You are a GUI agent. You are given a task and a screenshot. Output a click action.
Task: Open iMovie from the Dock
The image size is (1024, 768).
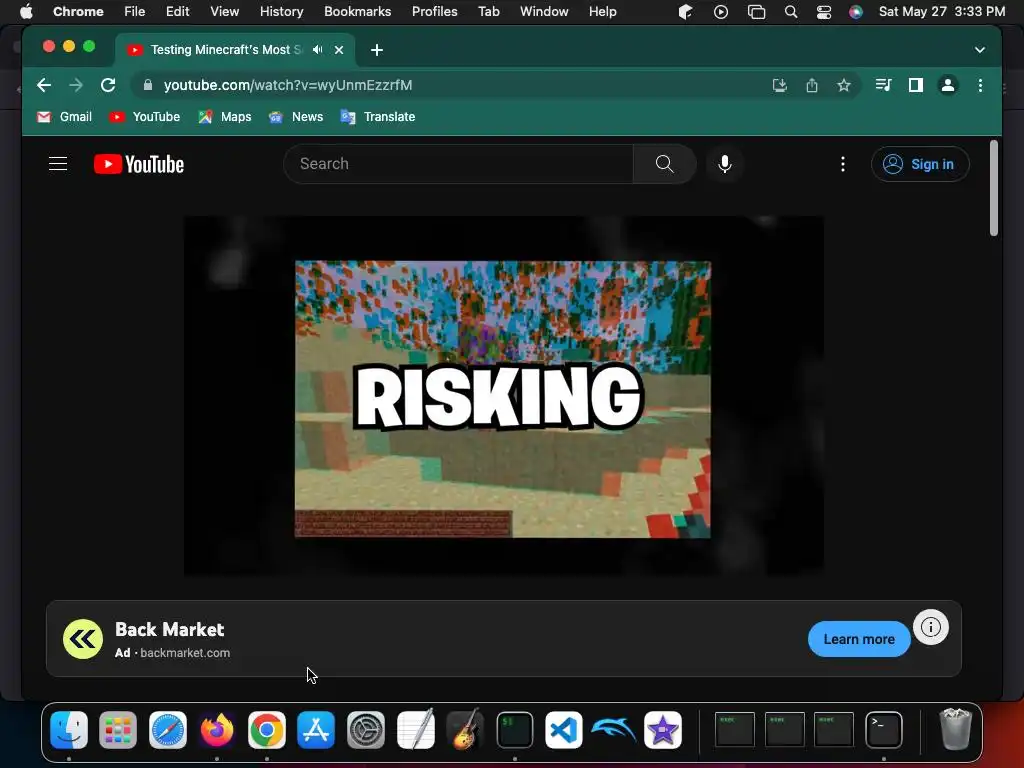tap(663, 729)
